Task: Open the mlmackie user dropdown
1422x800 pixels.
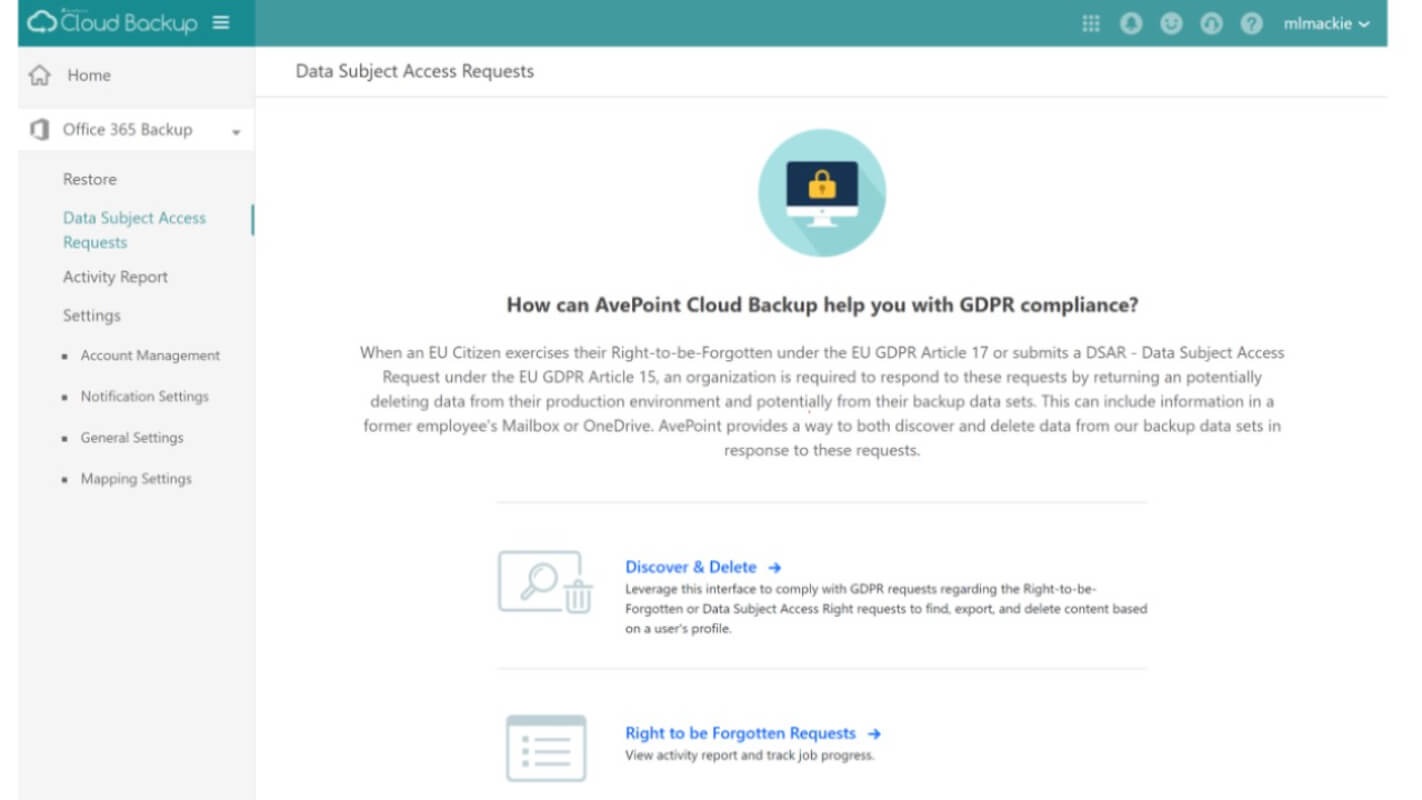Action: pos(1326,24)
